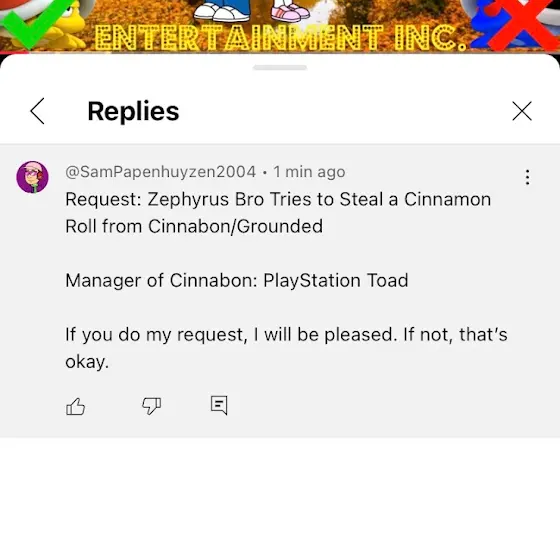Click the green checkmark in the video
The image size is (560, 560).
[36, 23]
